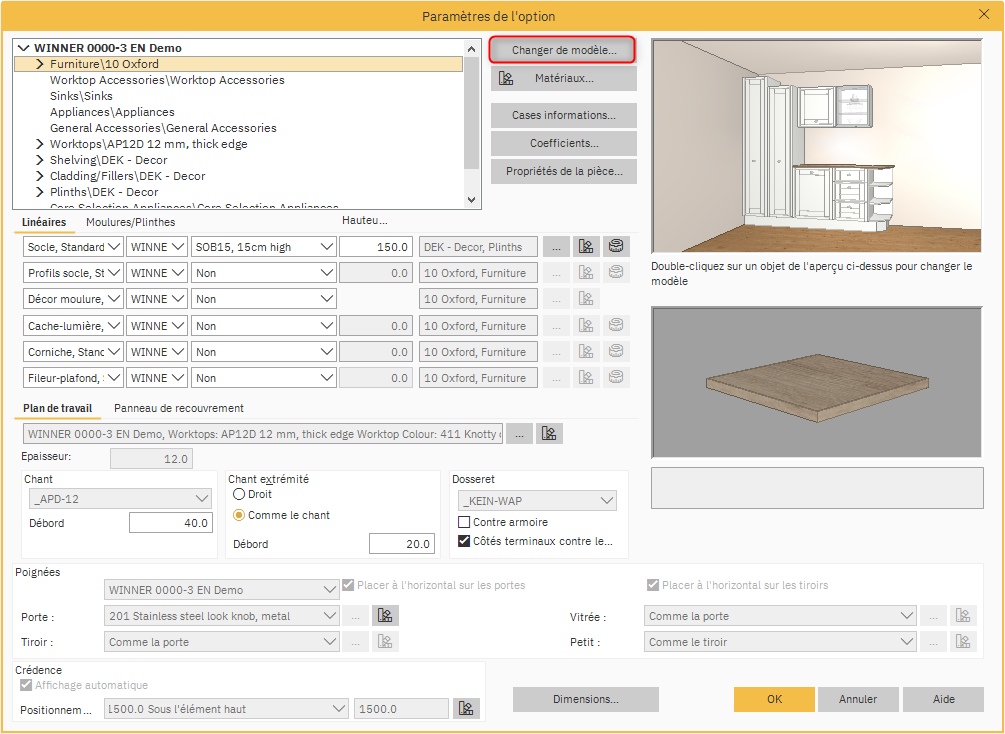
Task: Open the material picker icon beside the worktop description
Action: click(549, 434)
